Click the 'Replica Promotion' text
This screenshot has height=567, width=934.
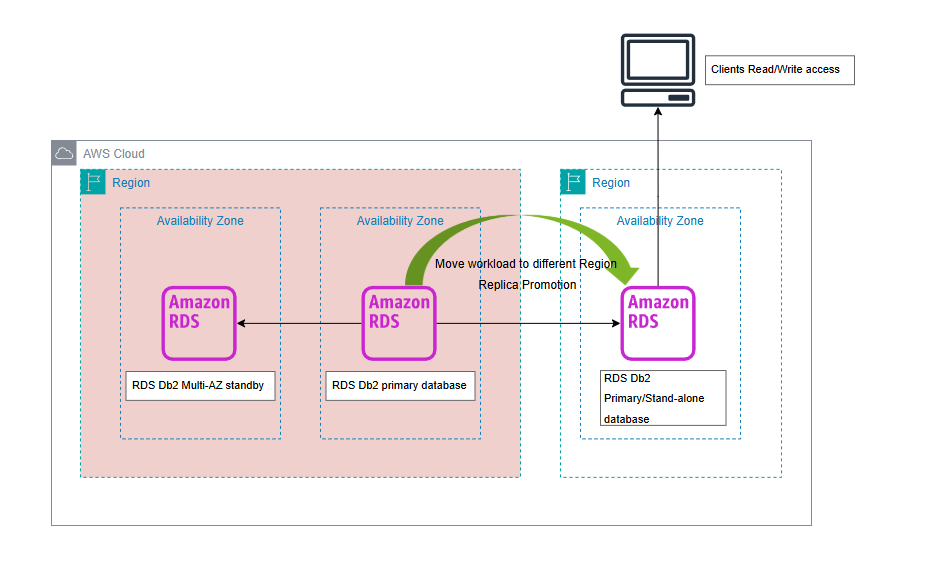tap(527, 285)
